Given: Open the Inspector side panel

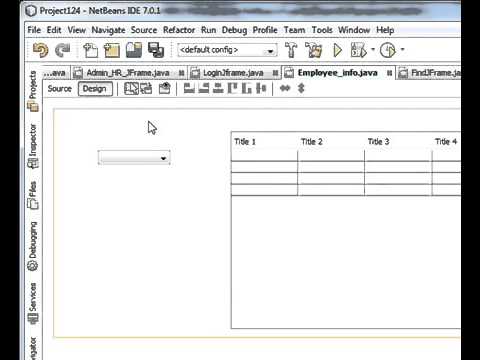Looking at the screenshot, I should pyautogui.click(x=33, y=146).
